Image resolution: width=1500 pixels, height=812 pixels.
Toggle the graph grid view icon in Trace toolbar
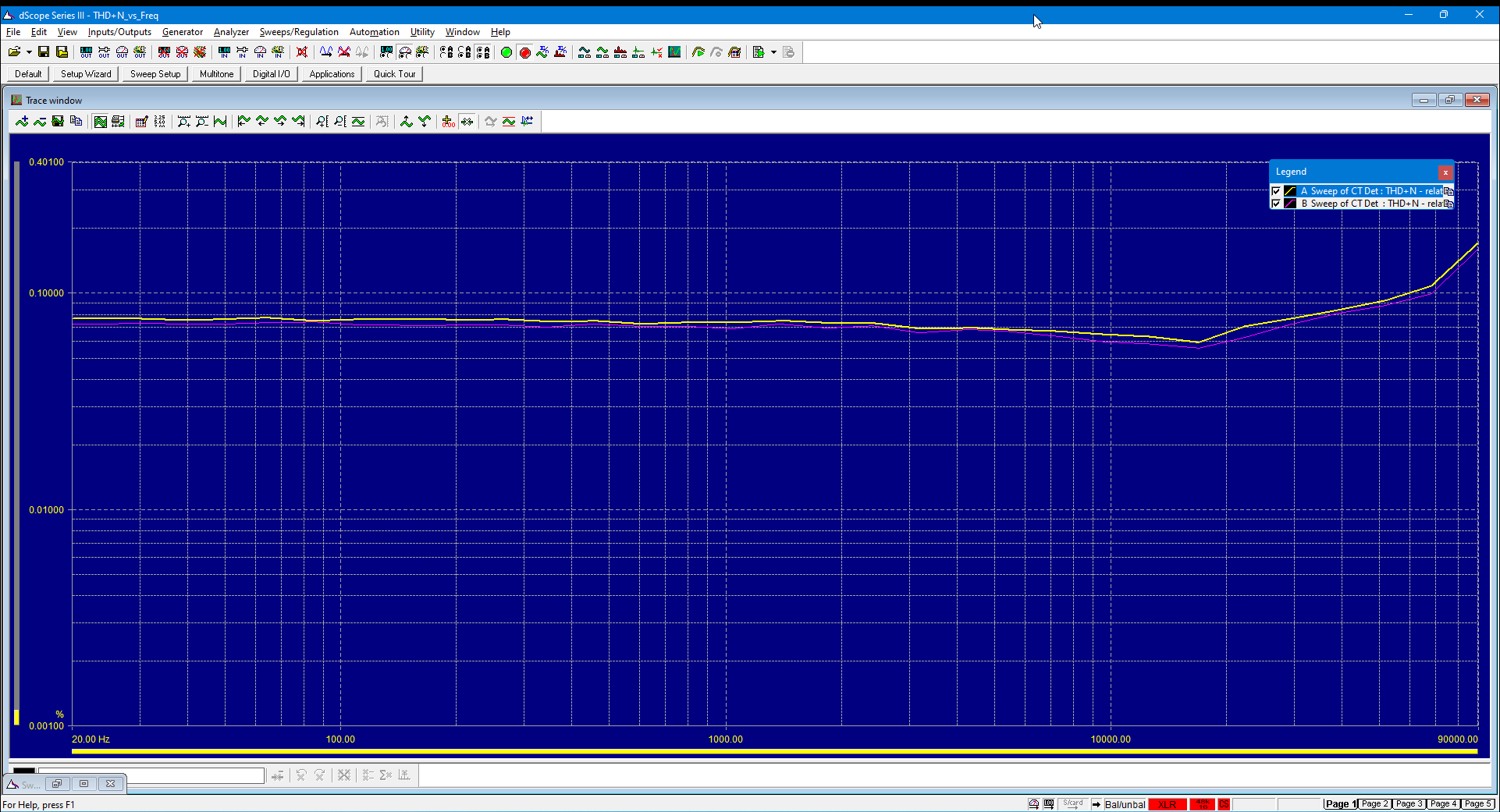point(100,121)
